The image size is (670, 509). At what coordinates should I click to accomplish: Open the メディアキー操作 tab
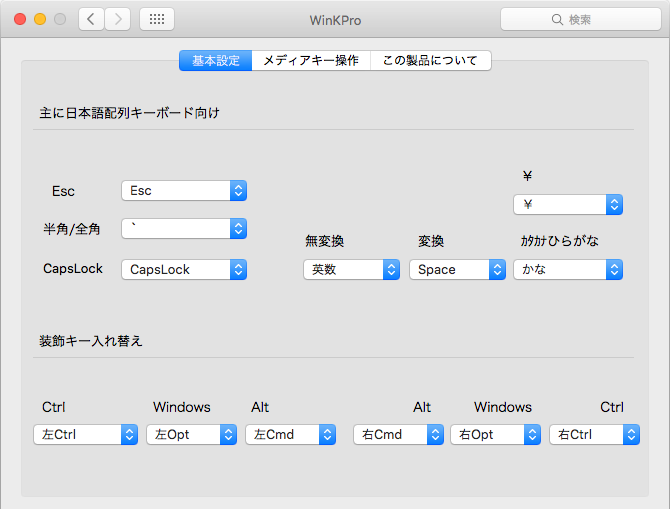(x=311, y=60)
